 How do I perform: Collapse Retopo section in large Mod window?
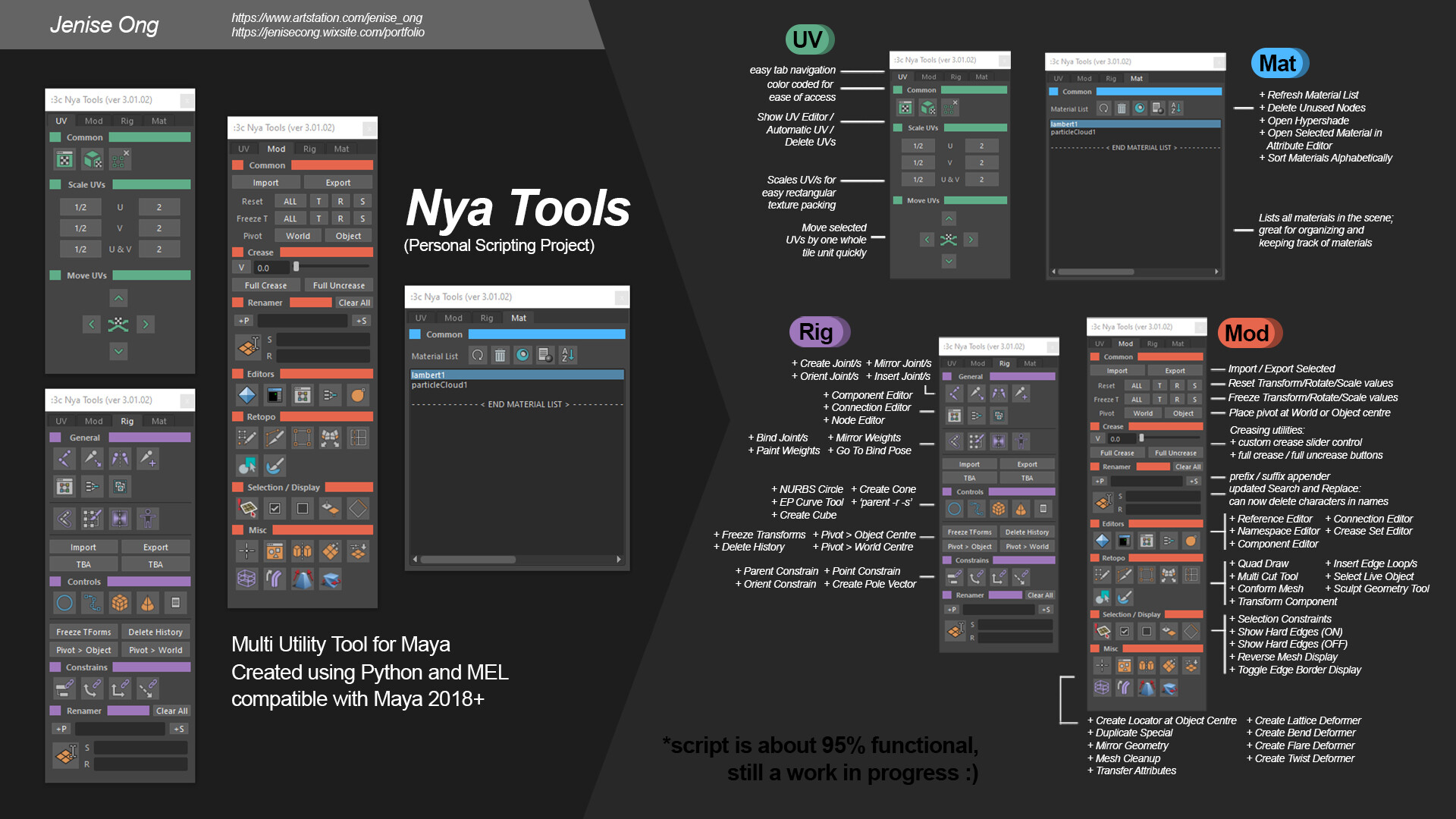pos(237,416)
